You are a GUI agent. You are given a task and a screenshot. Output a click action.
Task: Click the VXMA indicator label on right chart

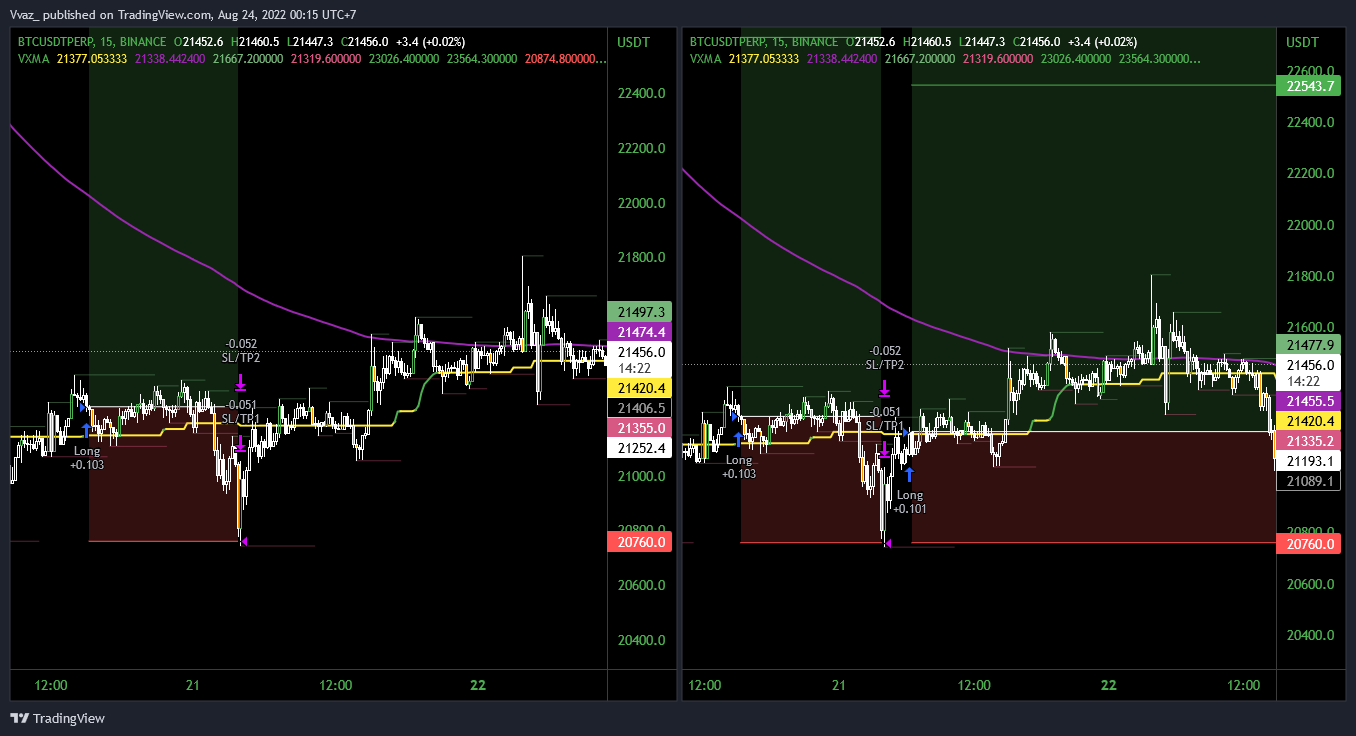(706, 59)
